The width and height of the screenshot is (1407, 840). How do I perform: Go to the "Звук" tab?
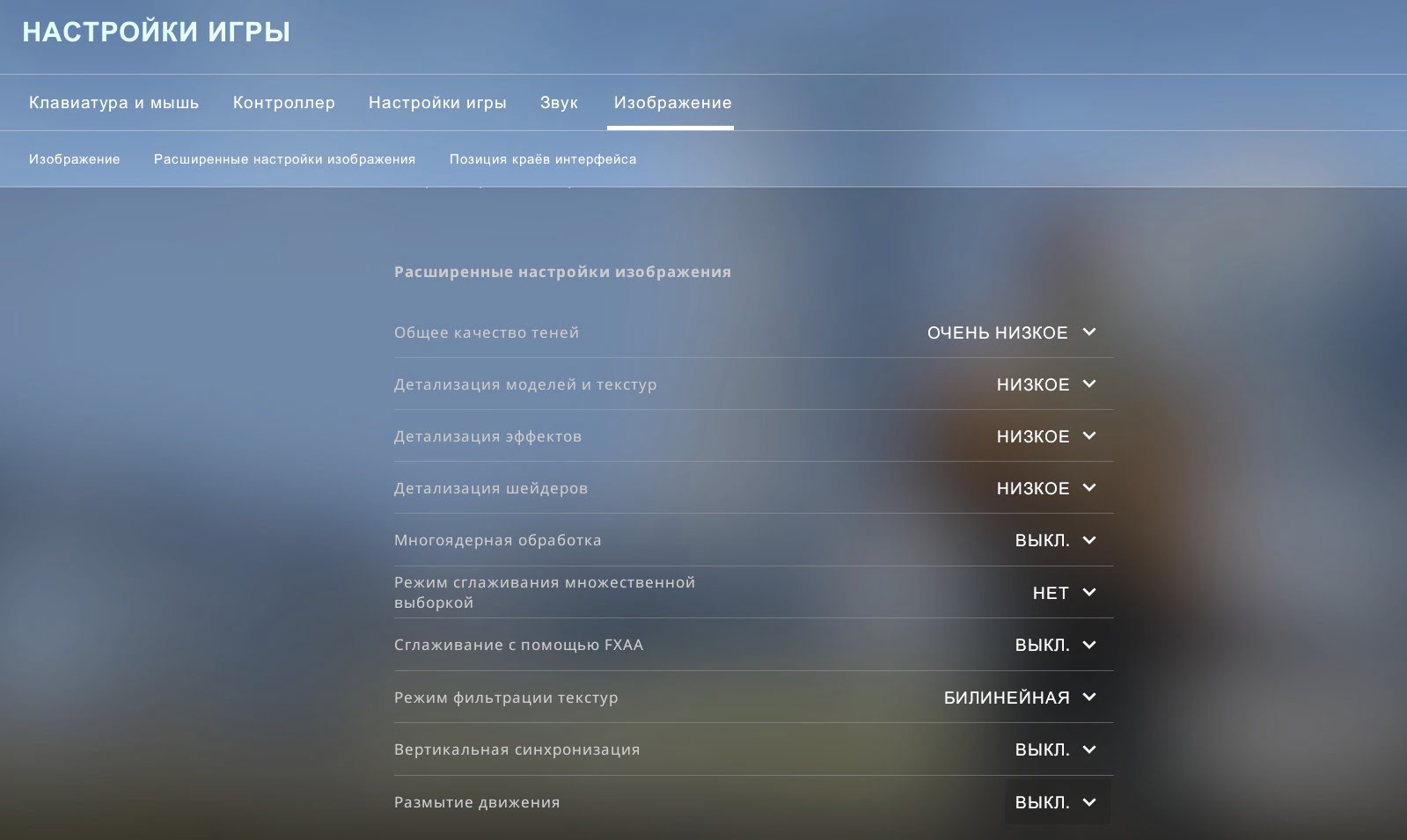(559, 103)
